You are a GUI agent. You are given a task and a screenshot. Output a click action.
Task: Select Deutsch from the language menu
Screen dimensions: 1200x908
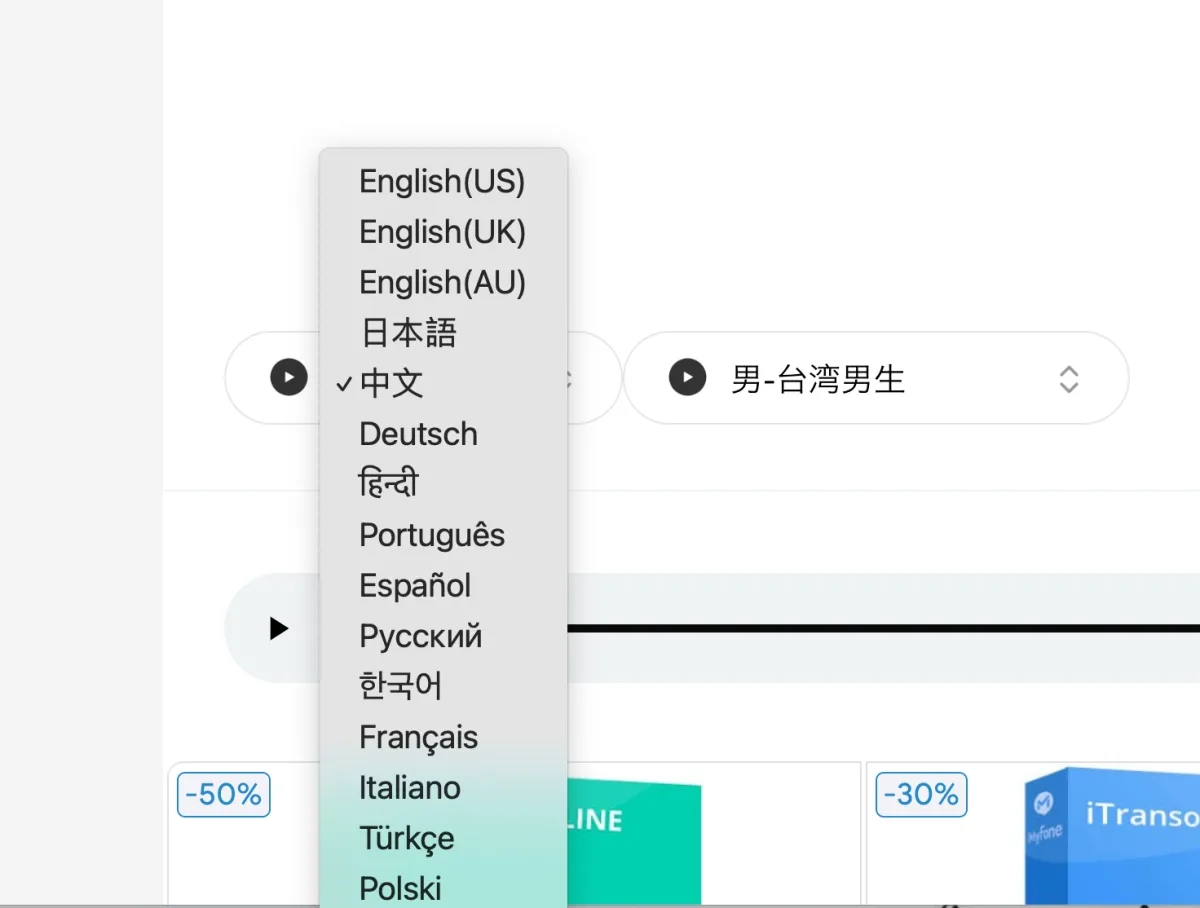coord(418,434)
